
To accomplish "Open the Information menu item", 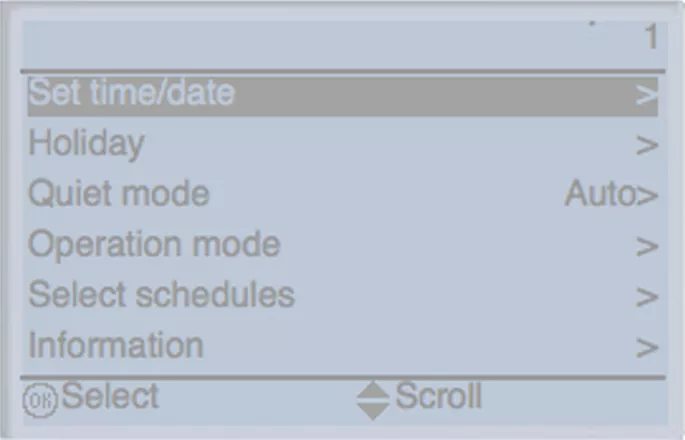I will (116, 346).
